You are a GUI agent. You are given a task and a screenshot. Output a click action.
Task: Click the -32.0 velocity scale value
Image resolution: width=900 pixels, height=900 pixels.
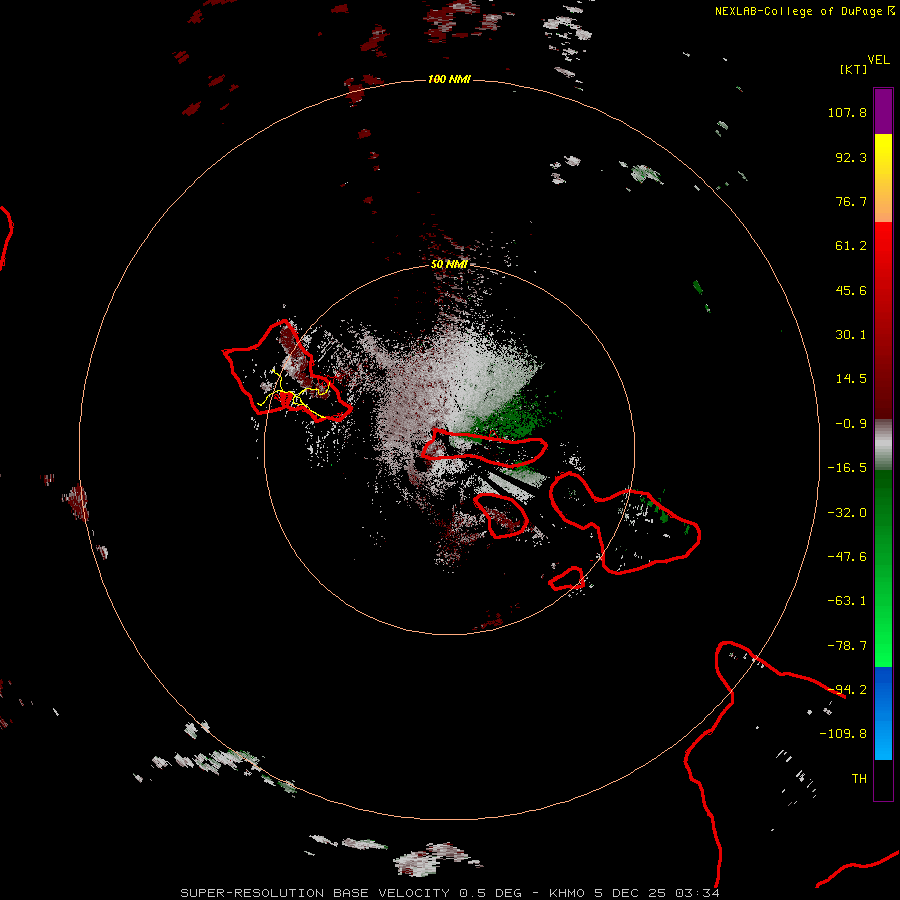coord(847,513)
